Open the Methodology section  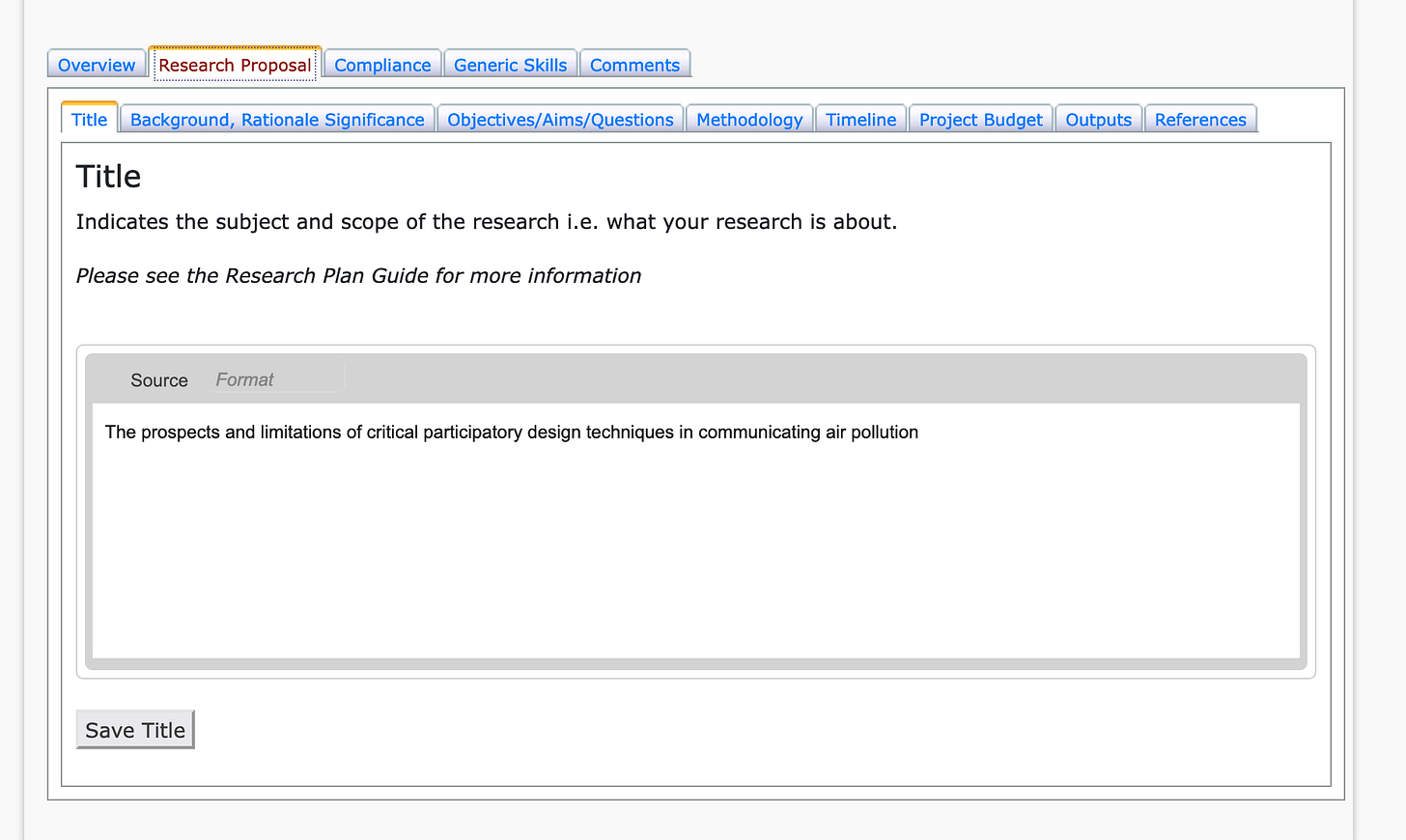(749, 119)
